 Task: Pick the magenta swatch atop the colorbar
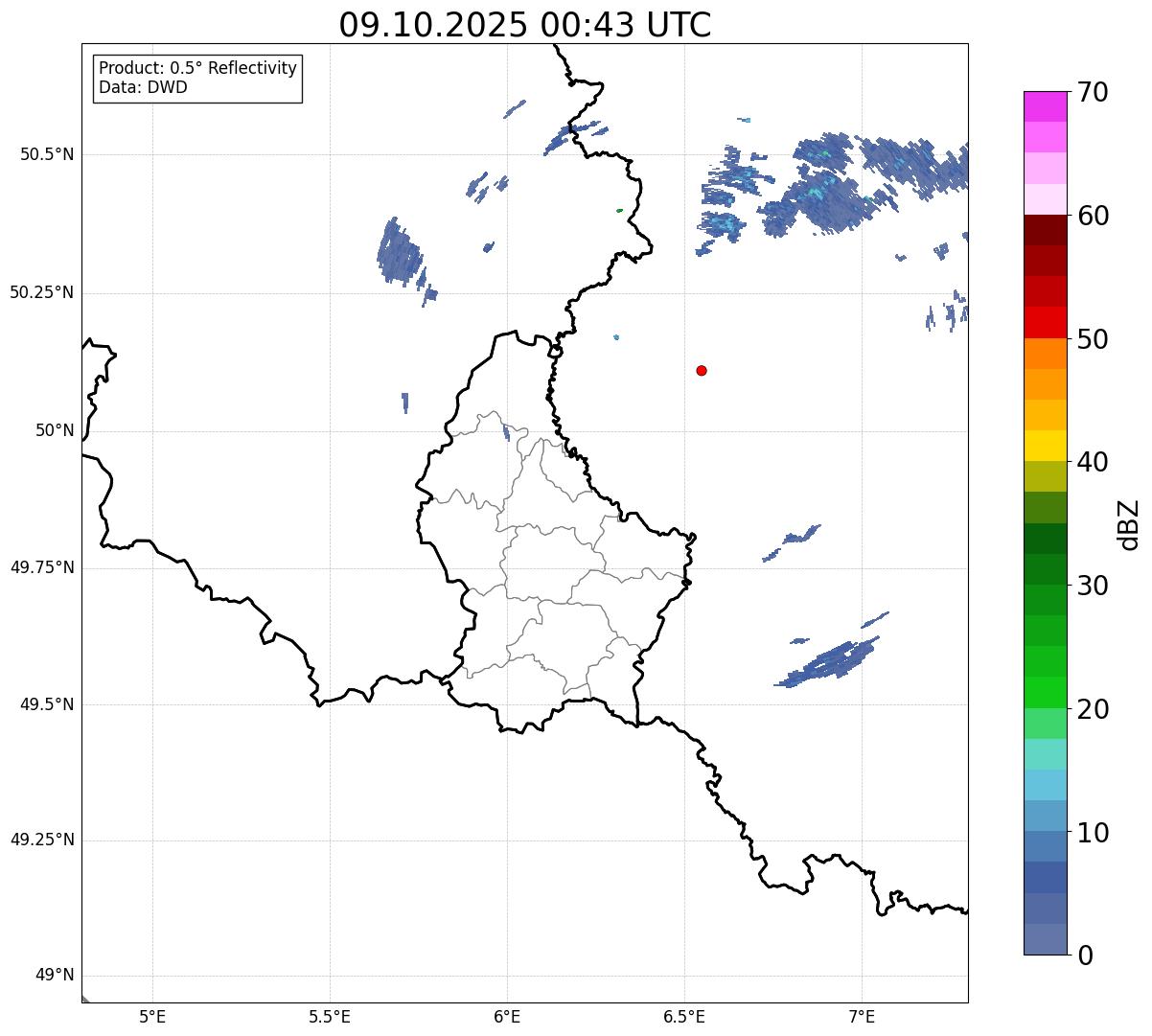(1045, 106)
